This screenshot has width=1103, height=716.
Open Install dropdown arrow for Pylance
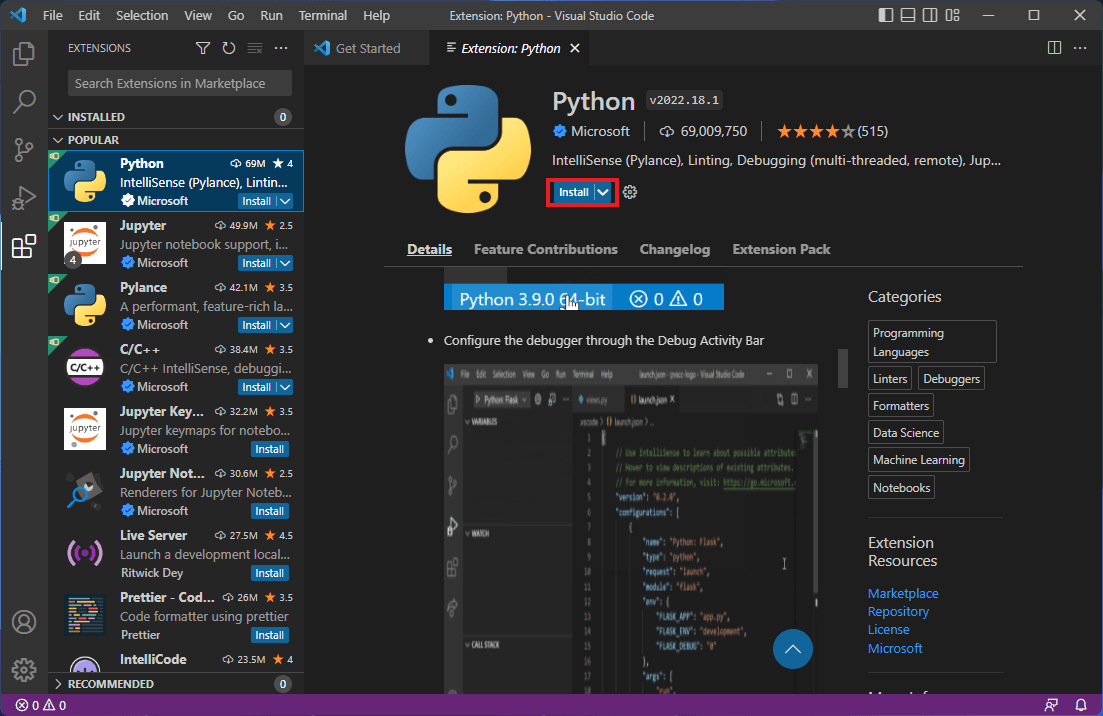[285, 325]
